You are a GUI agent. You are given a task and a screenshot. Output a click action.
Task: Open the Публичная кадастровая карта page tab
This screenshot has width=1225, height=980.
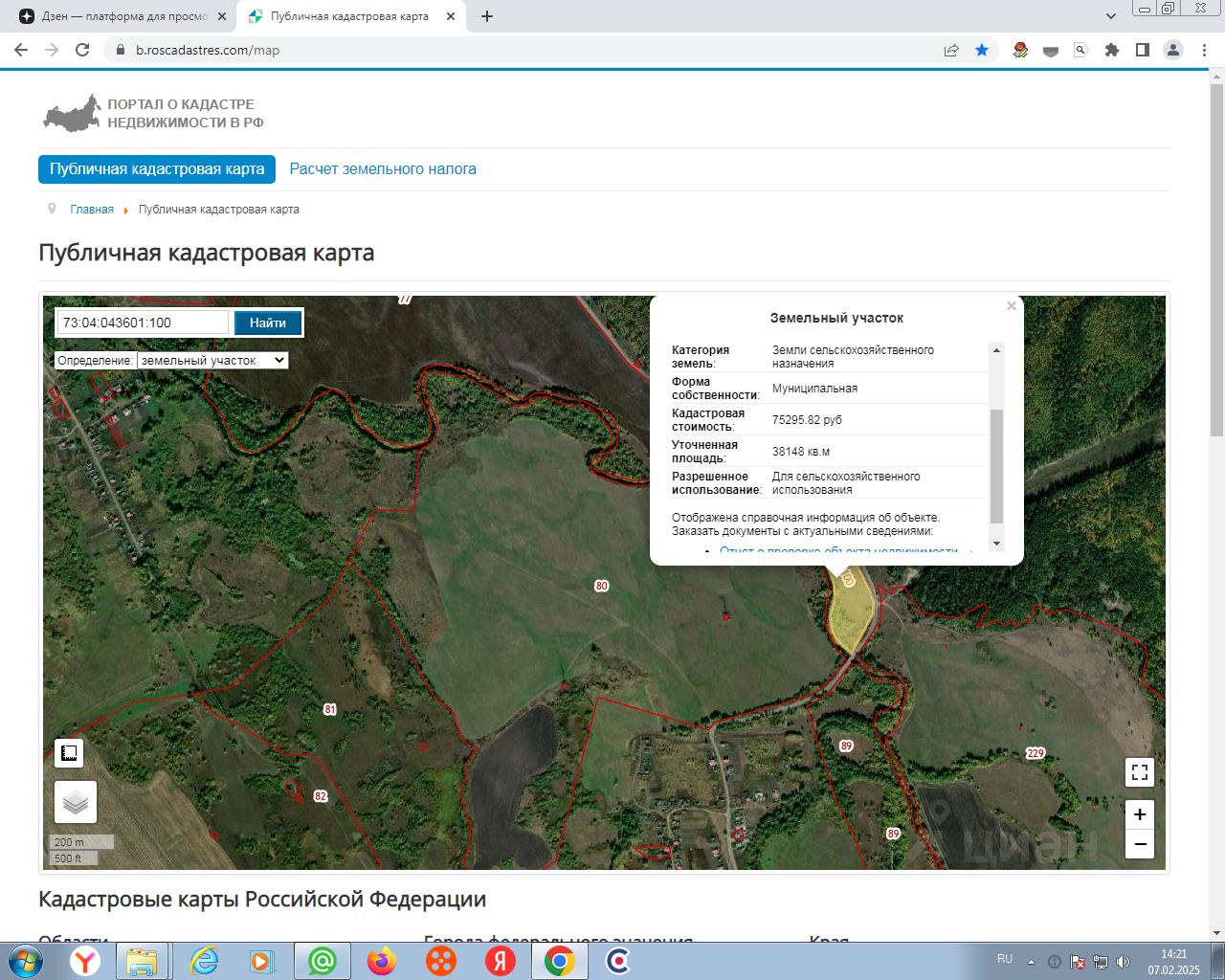click(x=157, y=169)
